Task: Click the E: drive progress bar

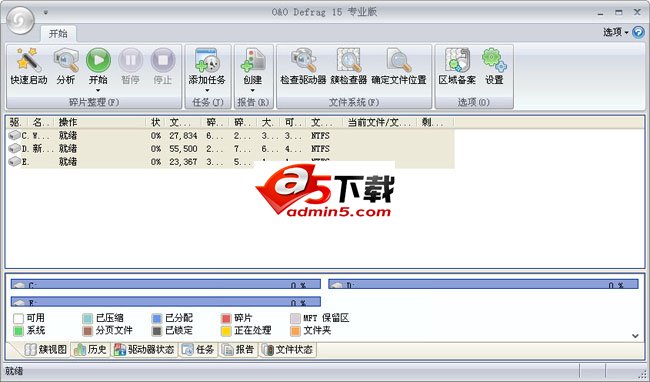Action: [x=166, y=302]
